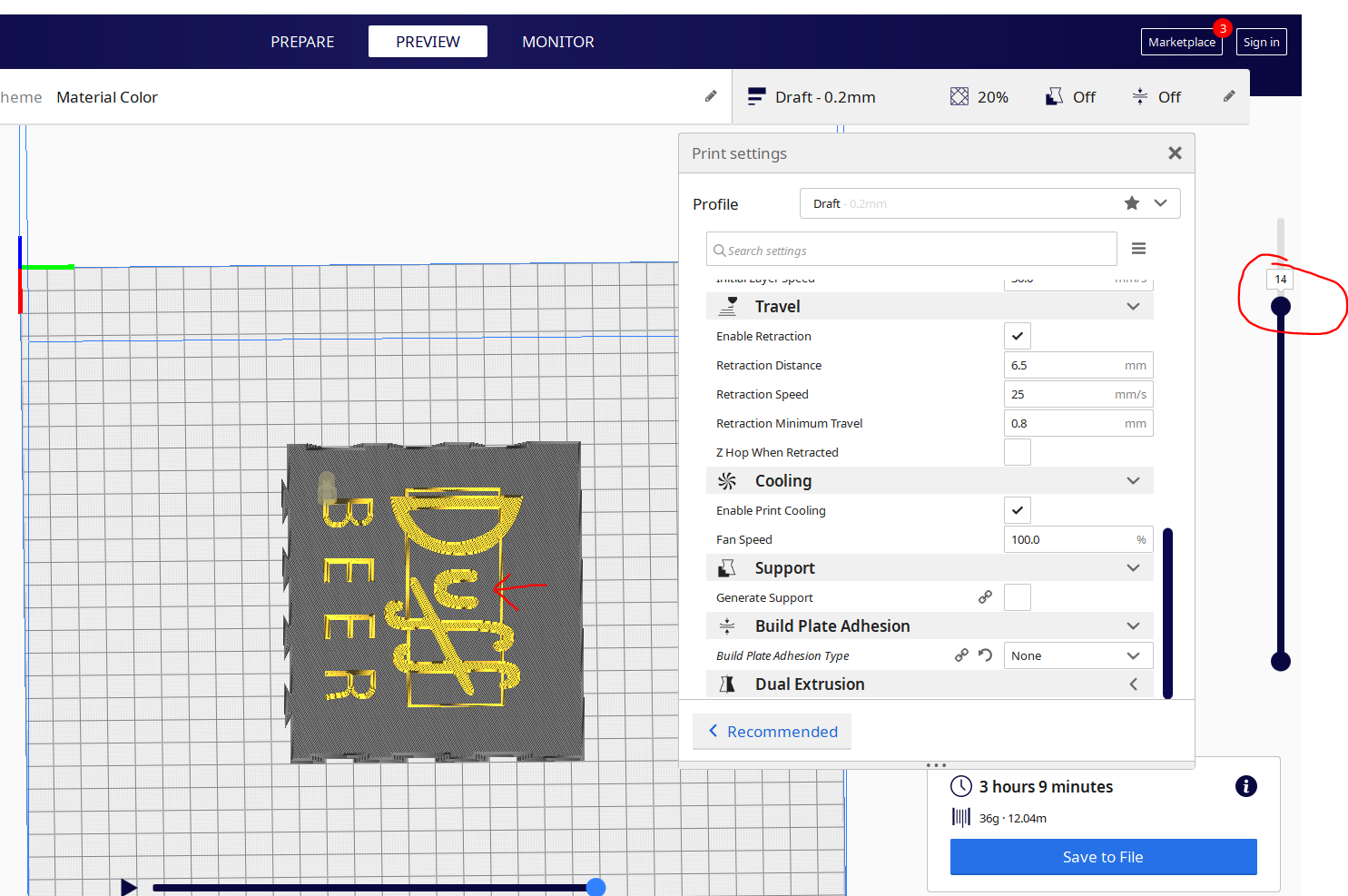Click the Save to File button

coord(1103,857)
